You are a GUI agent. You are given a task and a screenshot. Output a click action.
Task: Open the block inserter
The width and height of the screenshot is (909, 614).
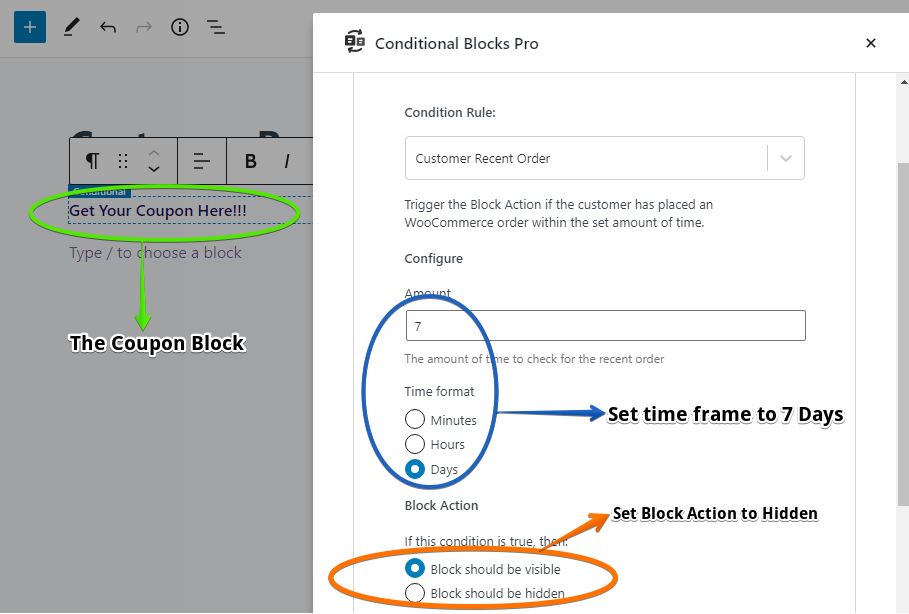[x=29, y=27]
